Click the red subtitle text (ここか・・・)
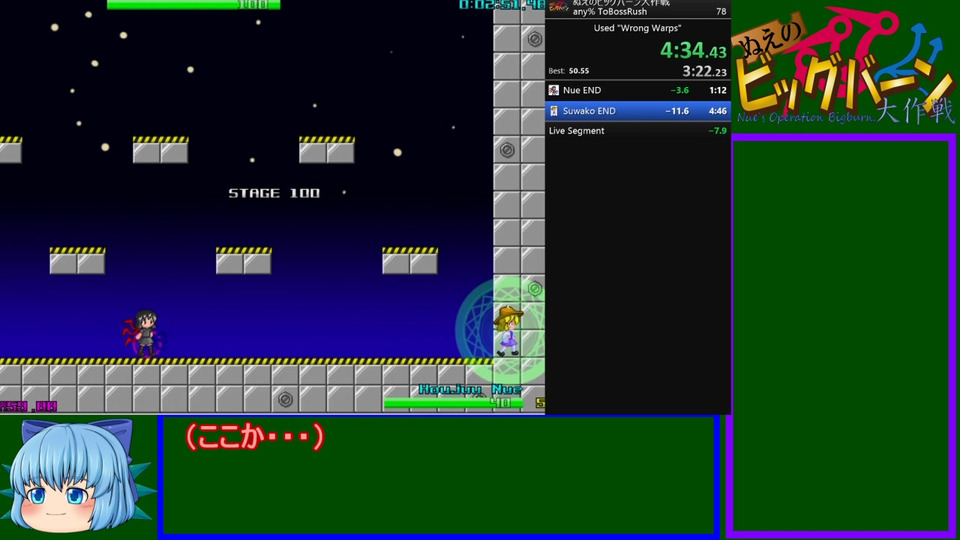 coord(254,437)
